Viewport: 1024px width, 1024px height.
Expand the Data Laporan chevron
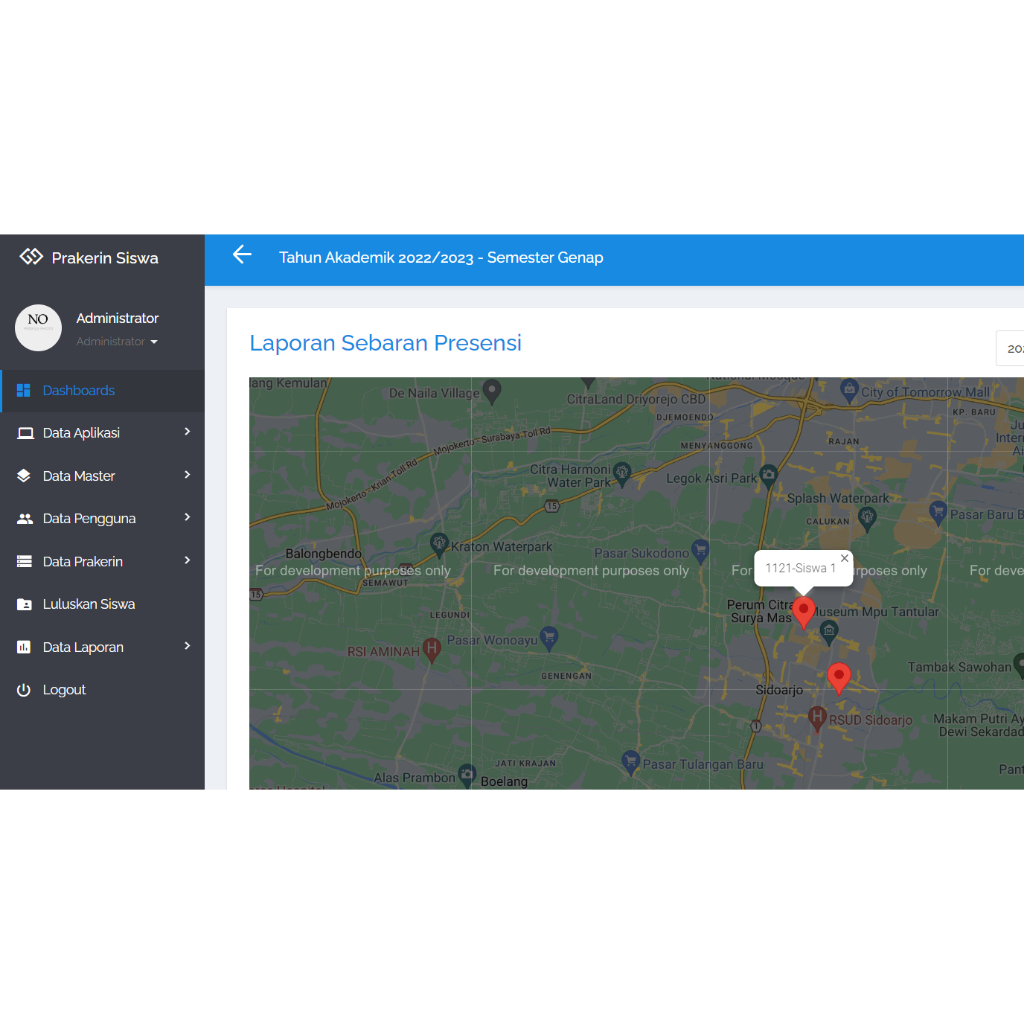187,646
